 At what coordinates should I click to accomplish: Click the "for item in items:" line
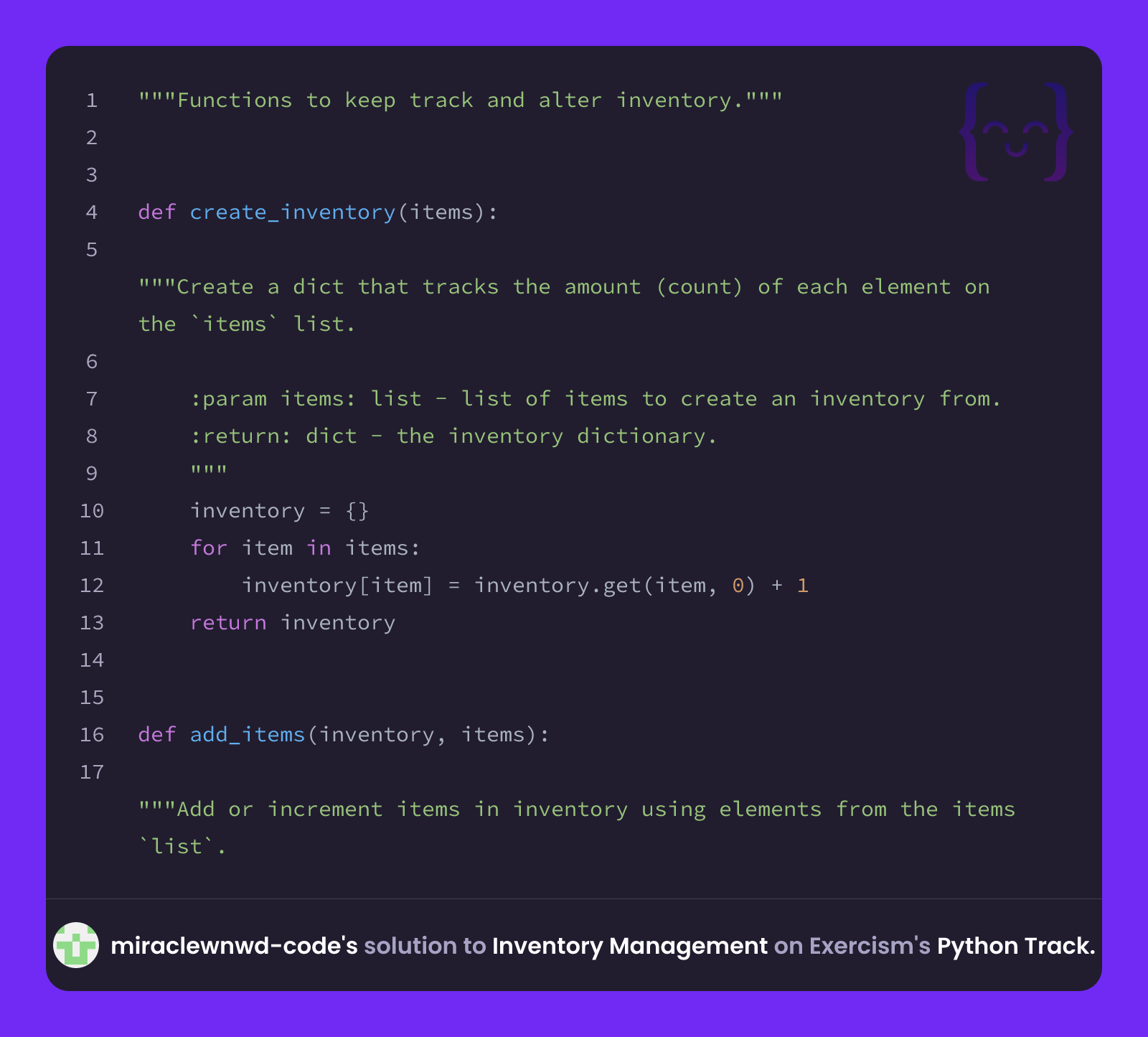click(x=305, y=548)
